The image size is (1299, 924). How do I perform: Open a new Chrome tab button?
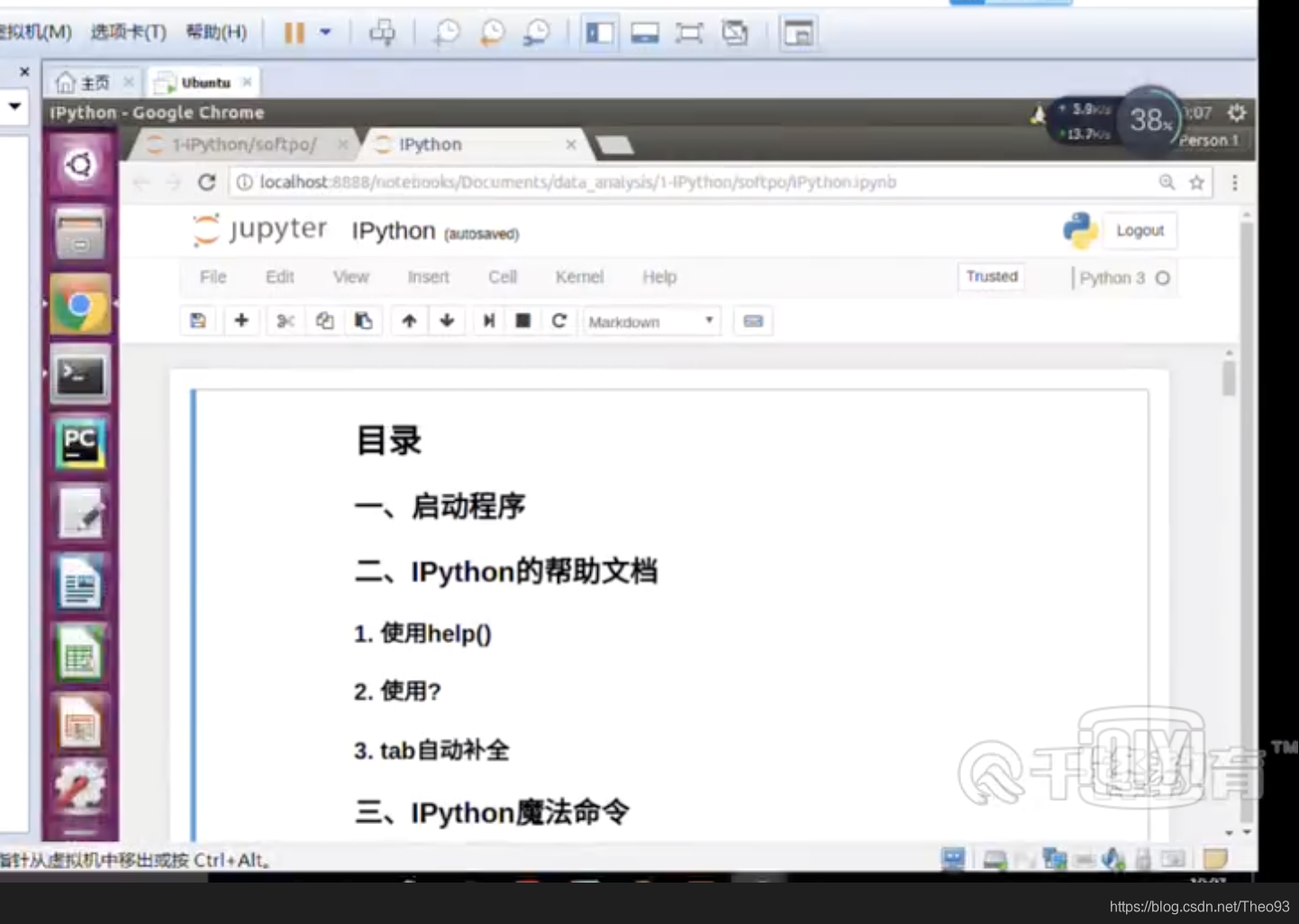click(x=615, y=144)
